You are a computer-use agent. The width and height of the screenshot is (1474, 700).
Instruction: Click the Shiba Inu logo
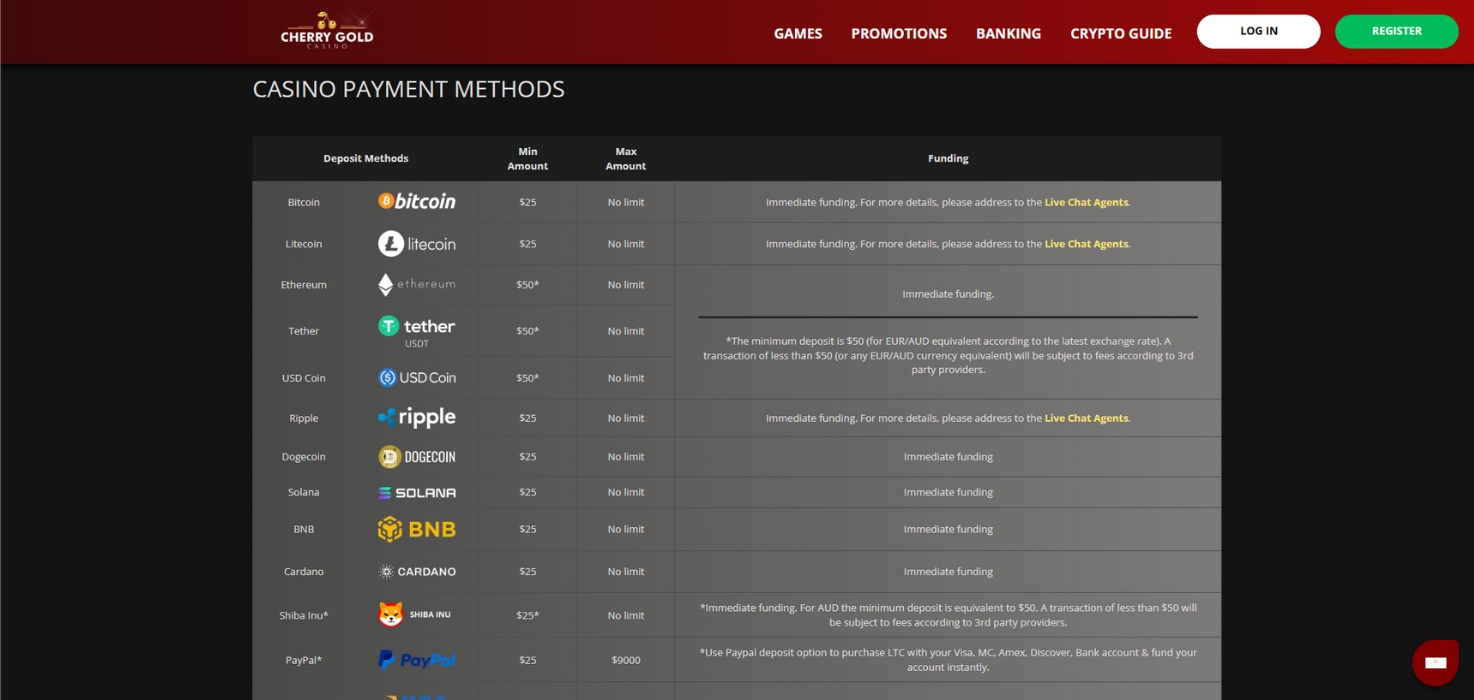coord(417,614)
